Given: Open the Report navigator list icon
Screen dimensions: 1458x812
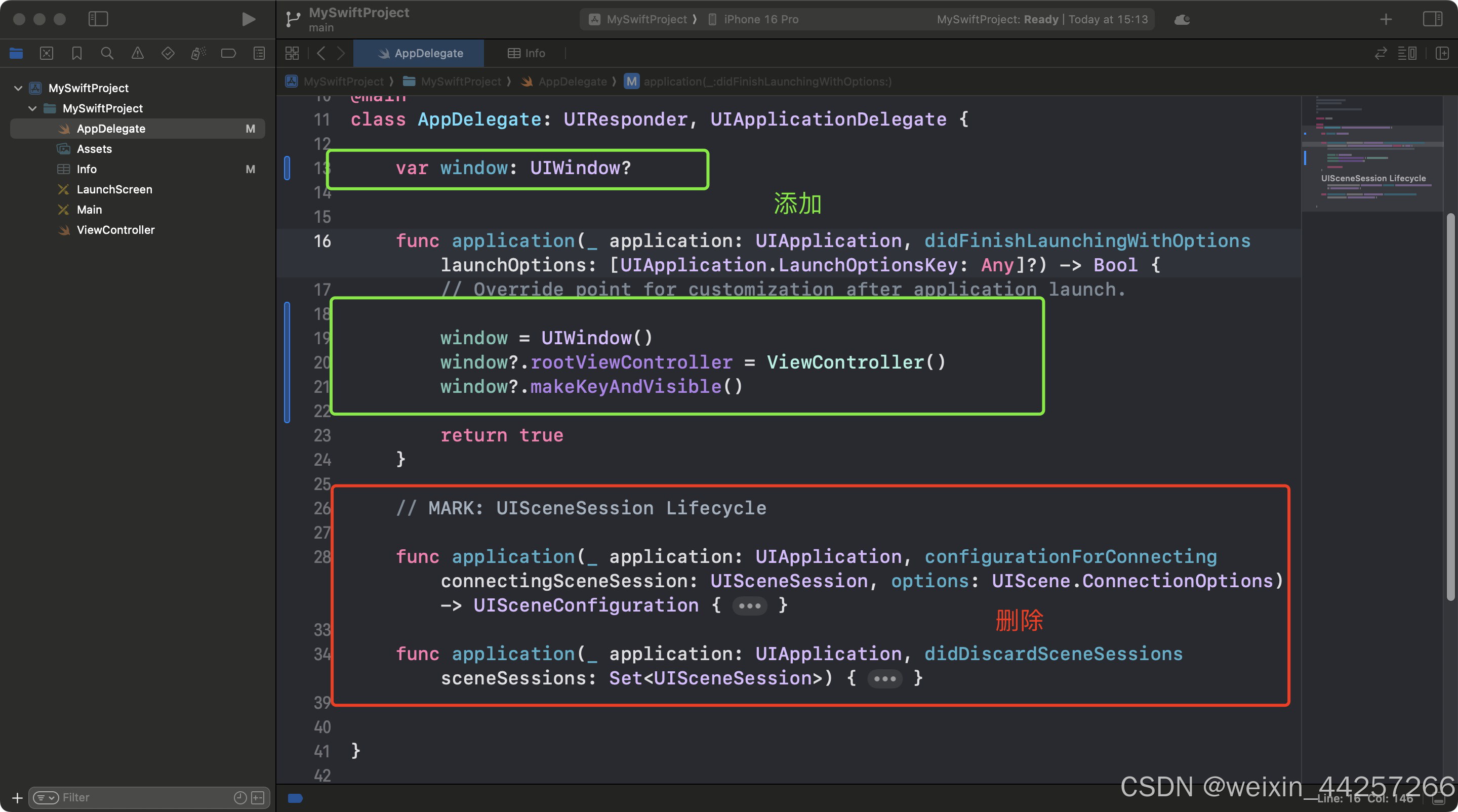Looking at the screenshot, I should point(259,53).
